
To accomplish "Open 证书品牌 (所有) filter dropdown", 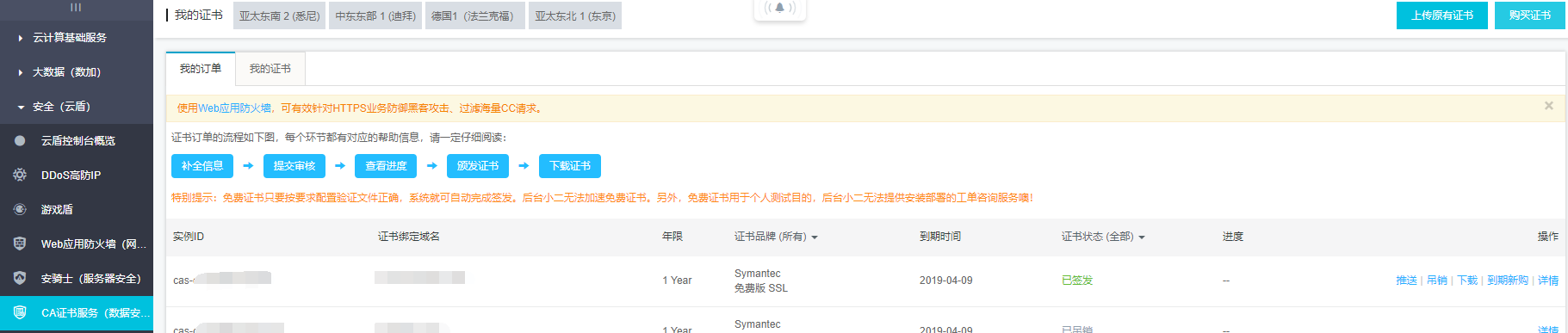I will click(776, 237).
